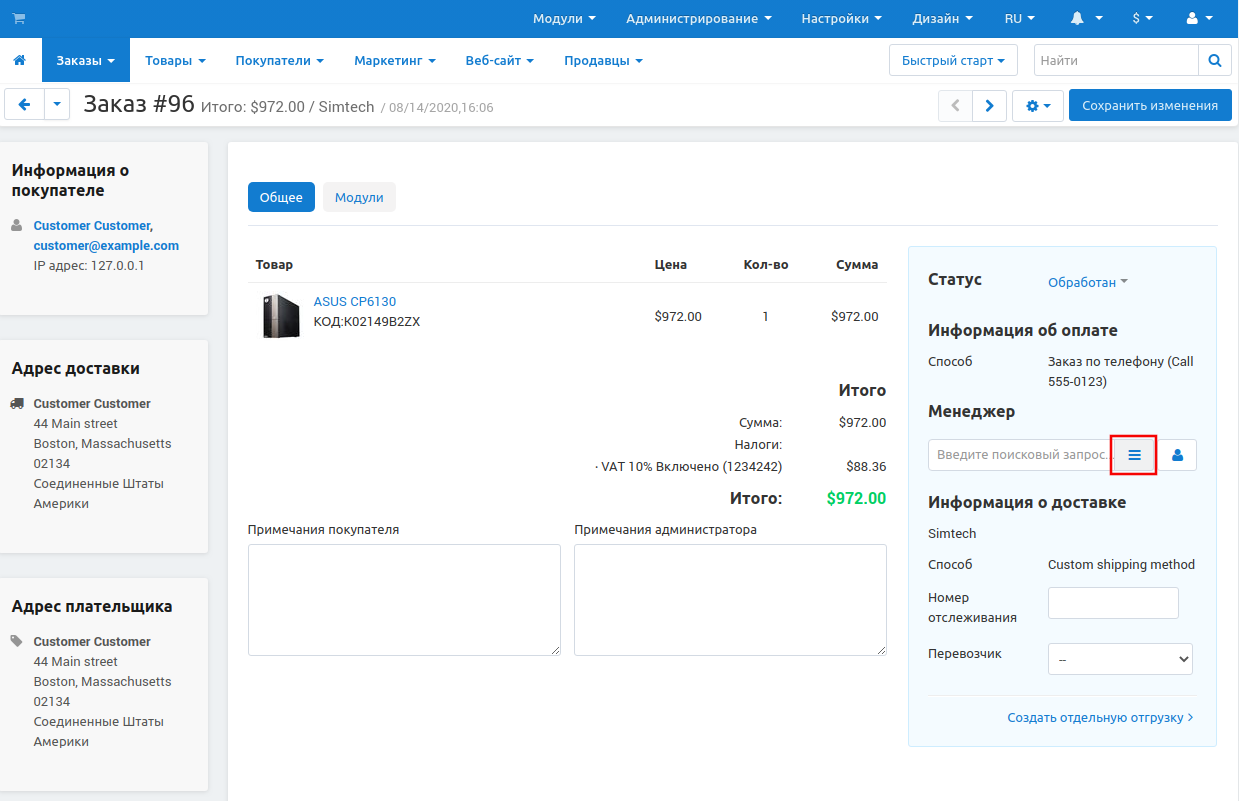The image size is (1239, 801).
Task: Click Сохранить изменения button
Action: click(x=1149, y=105)
